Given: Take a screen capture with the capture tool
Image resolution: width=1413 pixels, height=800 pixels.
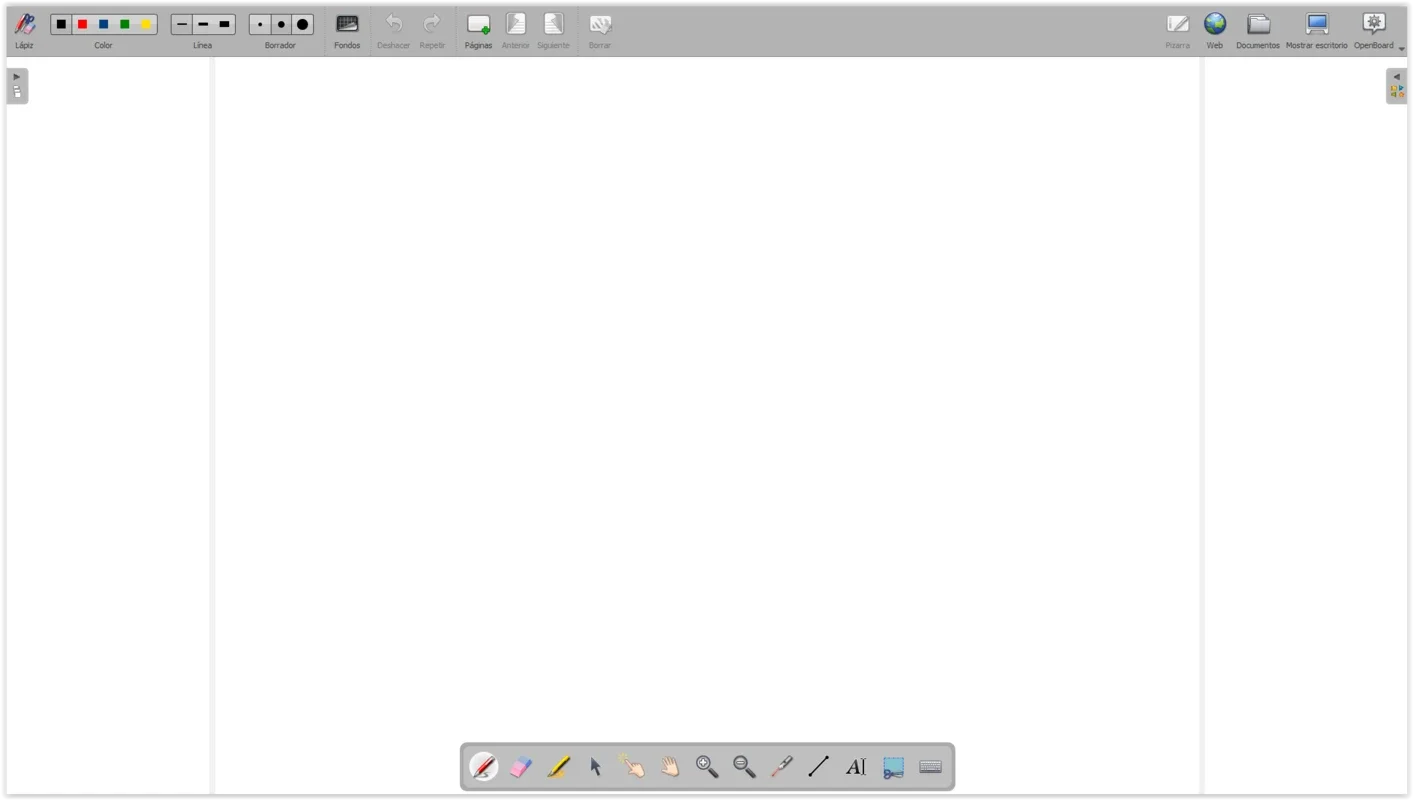Looking at the screenshot, I should pos(892,766).
